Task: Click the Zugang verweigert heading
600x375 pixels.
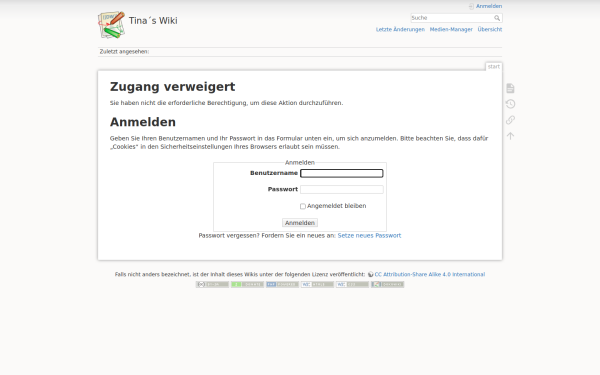Action: (173, 87)
